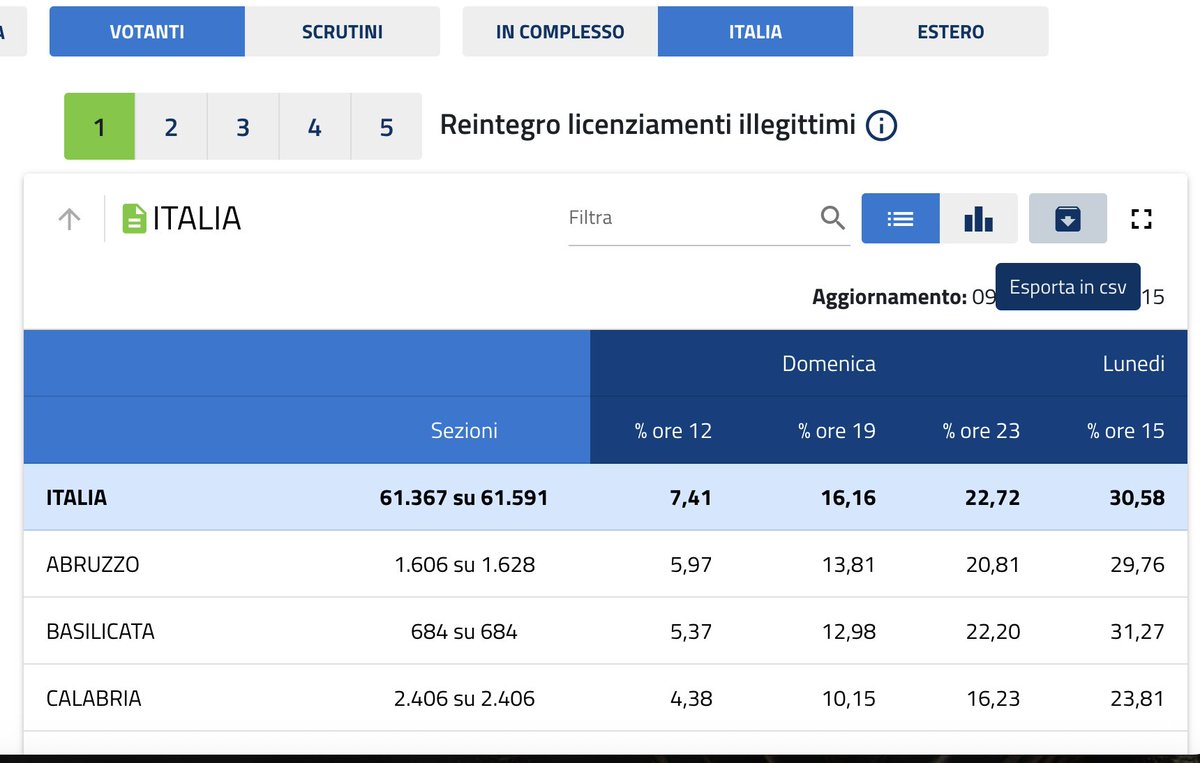The image size is (1200, 763).
Task: Select the VOTANTI tab
Action: (x=146, y=31)
